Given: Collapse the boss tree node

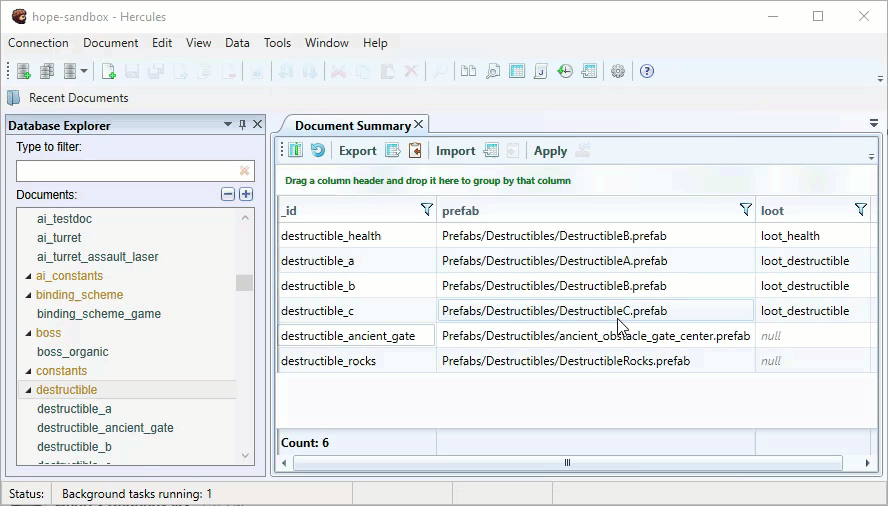Looking at the screenshot, I should (28, 333).
